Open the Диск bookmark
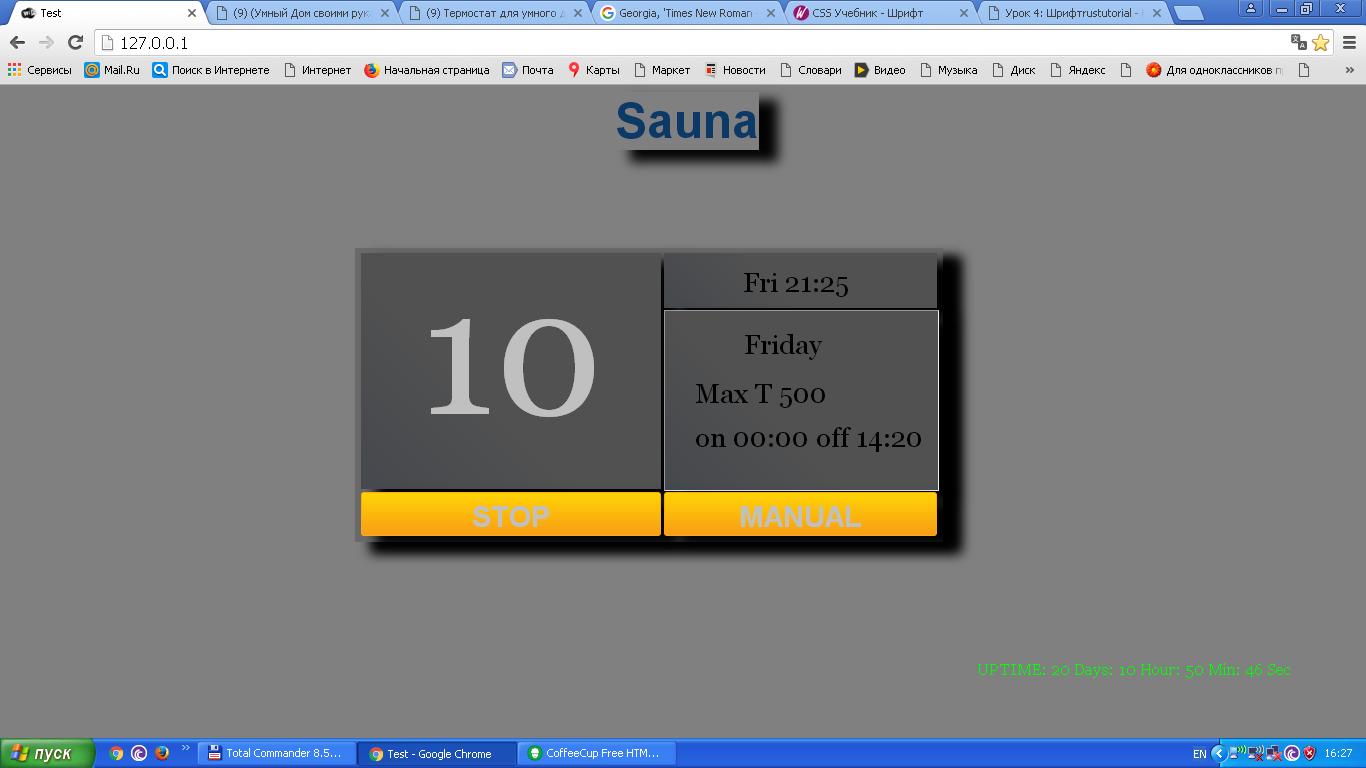Screen dimensions: 1366x768 tap(1013, 70)
